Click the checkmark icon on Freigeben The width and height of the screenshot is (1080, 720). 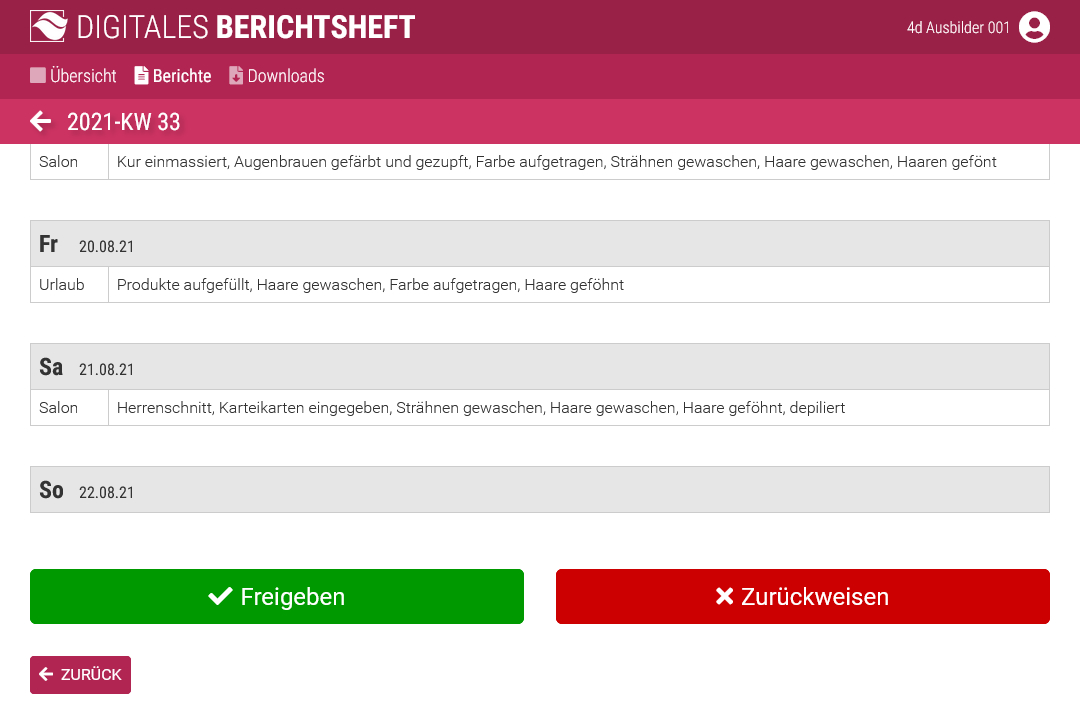coord(220,597)
